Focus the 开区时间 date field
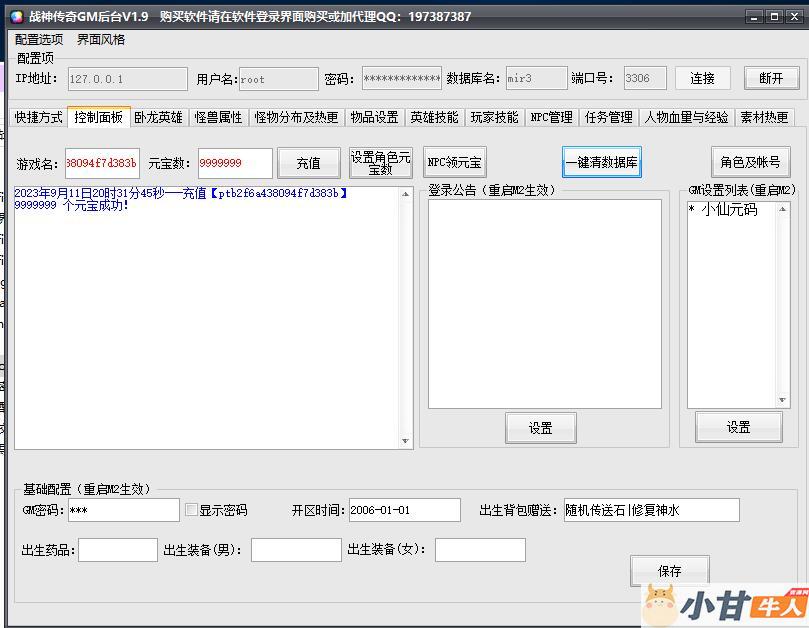 404,510
